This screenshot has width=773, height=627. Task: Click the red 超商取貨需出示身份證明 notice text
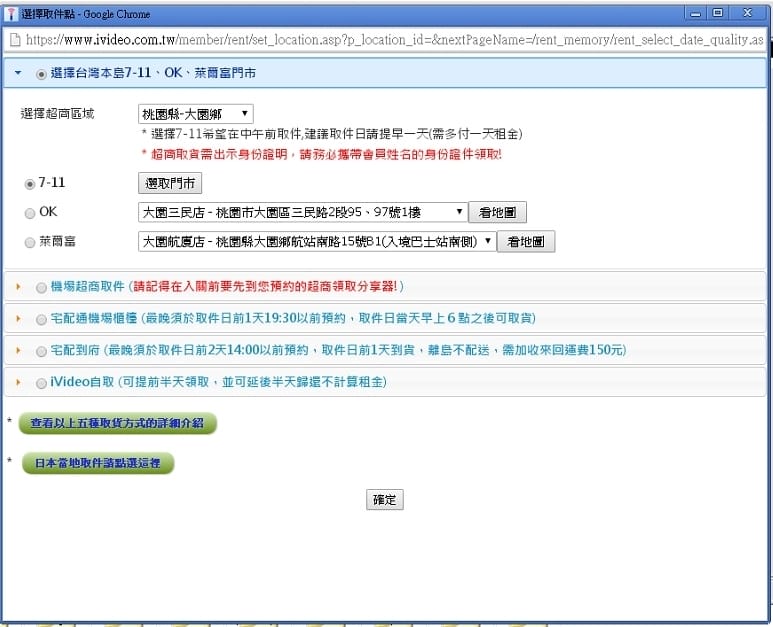tap(321, 154)
